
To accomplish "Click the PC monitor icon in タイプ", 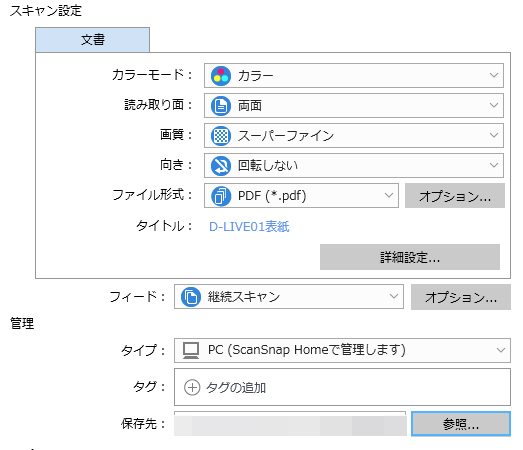I will pos(191,350).
